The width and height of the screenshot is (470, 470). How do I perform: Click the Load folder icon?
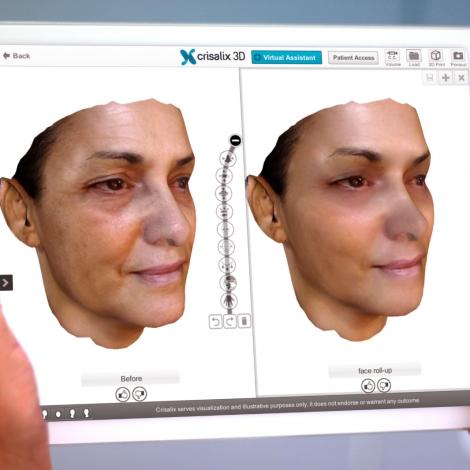414,58
